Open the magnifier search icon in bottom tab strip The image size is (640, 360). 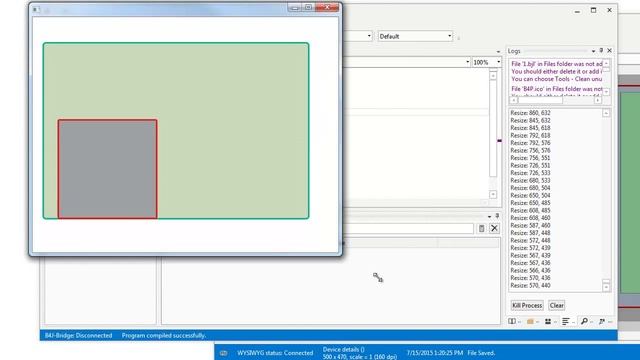click(x=584, y=322)
